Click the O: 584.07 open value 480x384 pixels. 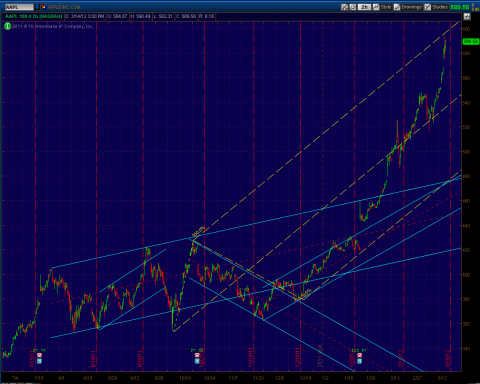[x=117, y=16]
